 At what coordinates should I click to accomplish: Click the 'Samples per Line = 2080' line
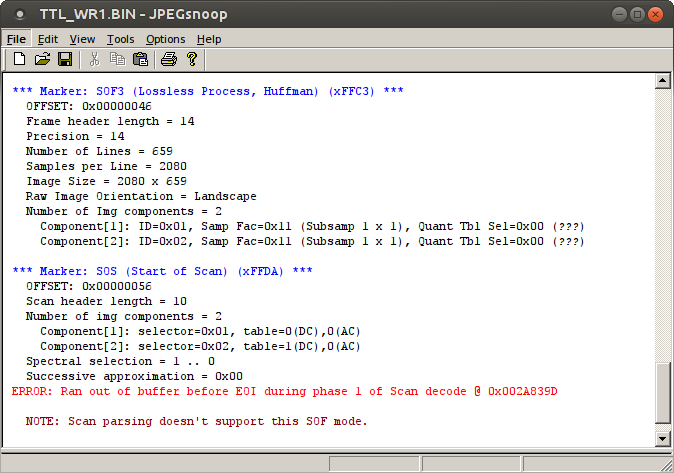pyautogui.click(x=107, y=166)
